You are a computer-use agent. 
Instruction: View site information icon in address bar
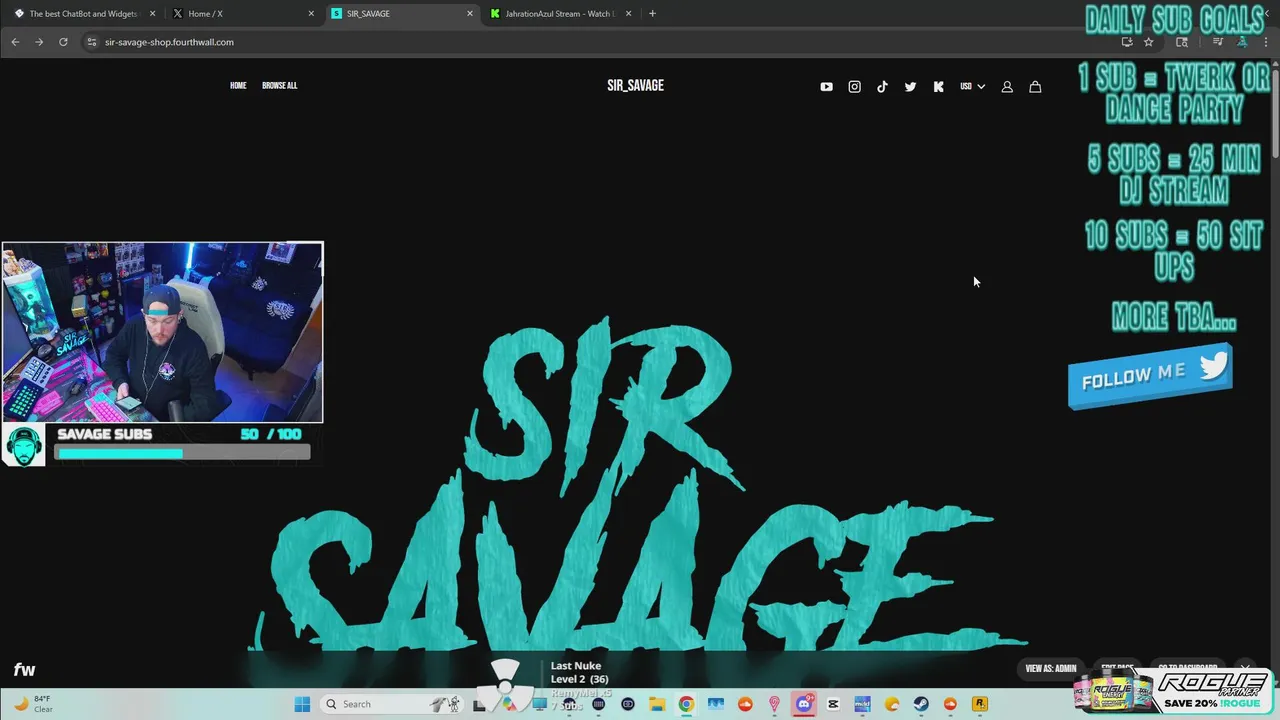[91, 42]
